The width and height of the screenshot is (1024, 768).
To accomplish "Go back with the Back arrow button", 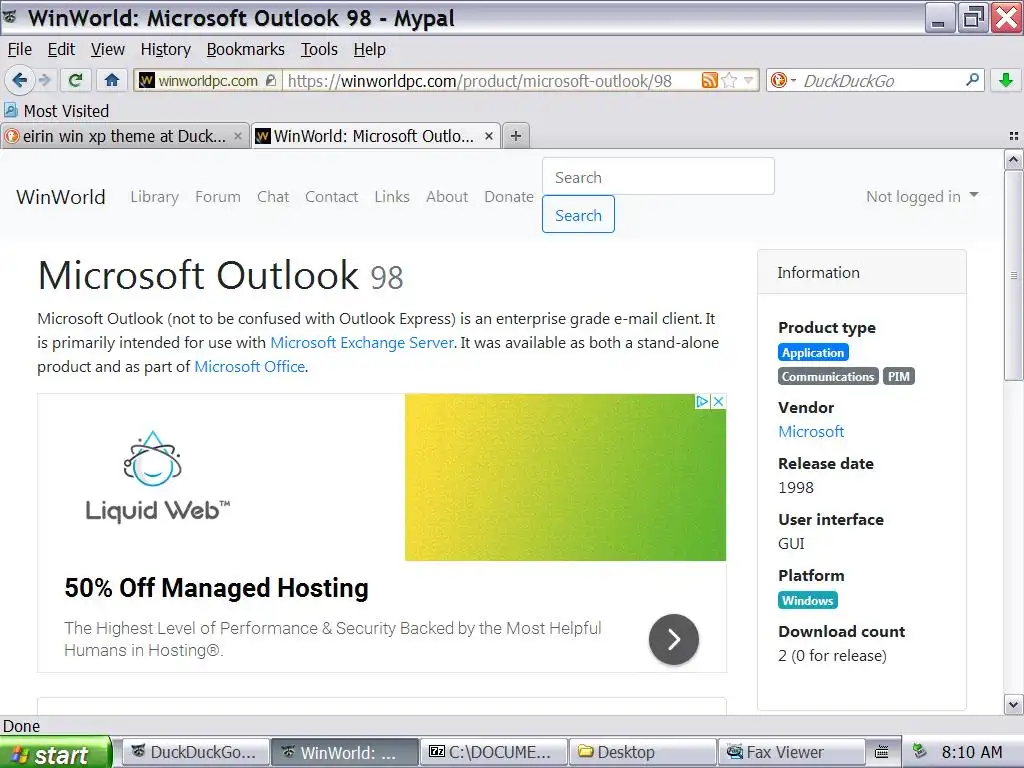I will pyautogui.click(x=19, y=80).
